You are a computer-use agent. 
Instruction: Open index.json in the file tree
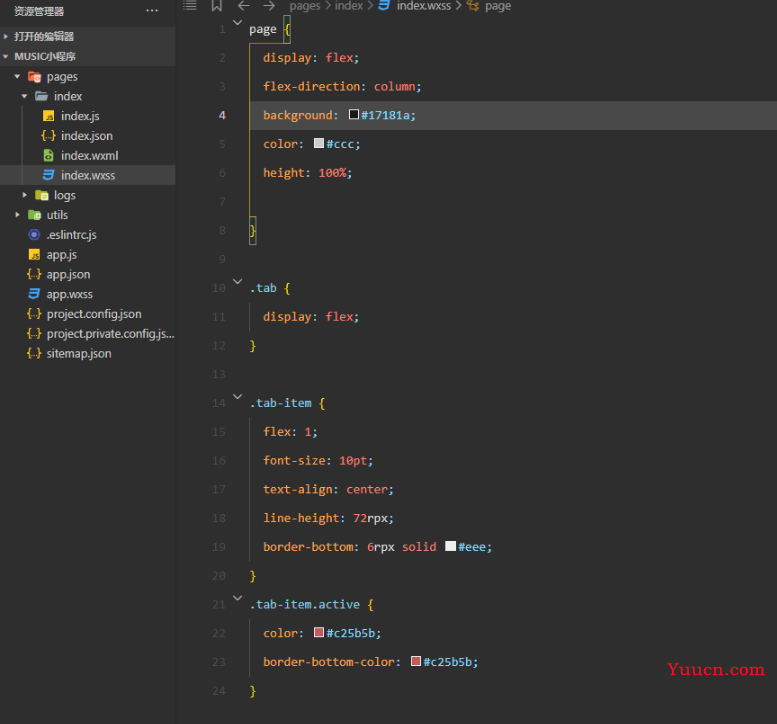click(87, 136)
